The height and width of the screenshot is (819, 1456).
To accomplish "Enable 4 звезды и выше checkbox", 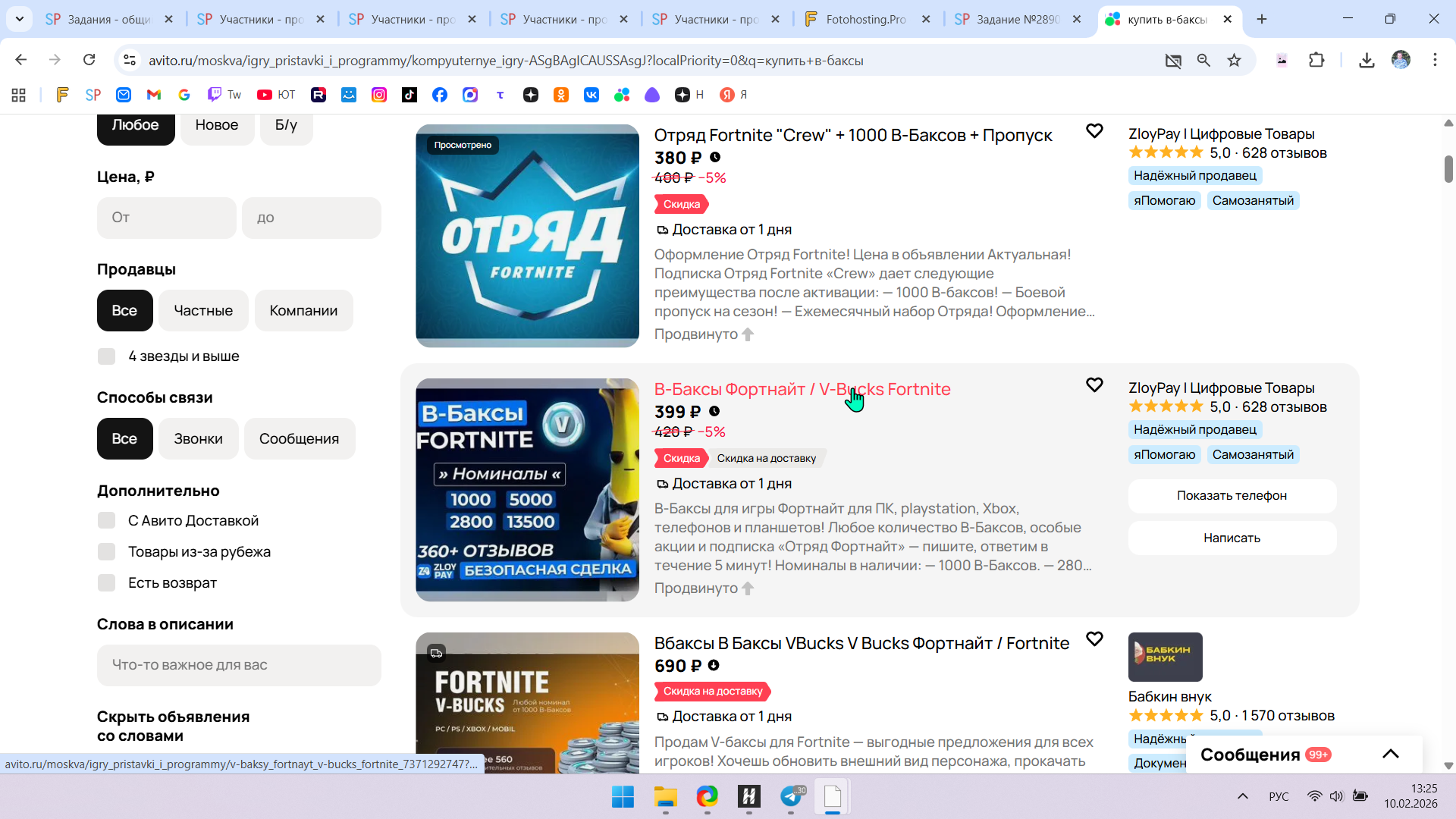I will (107, 356).
